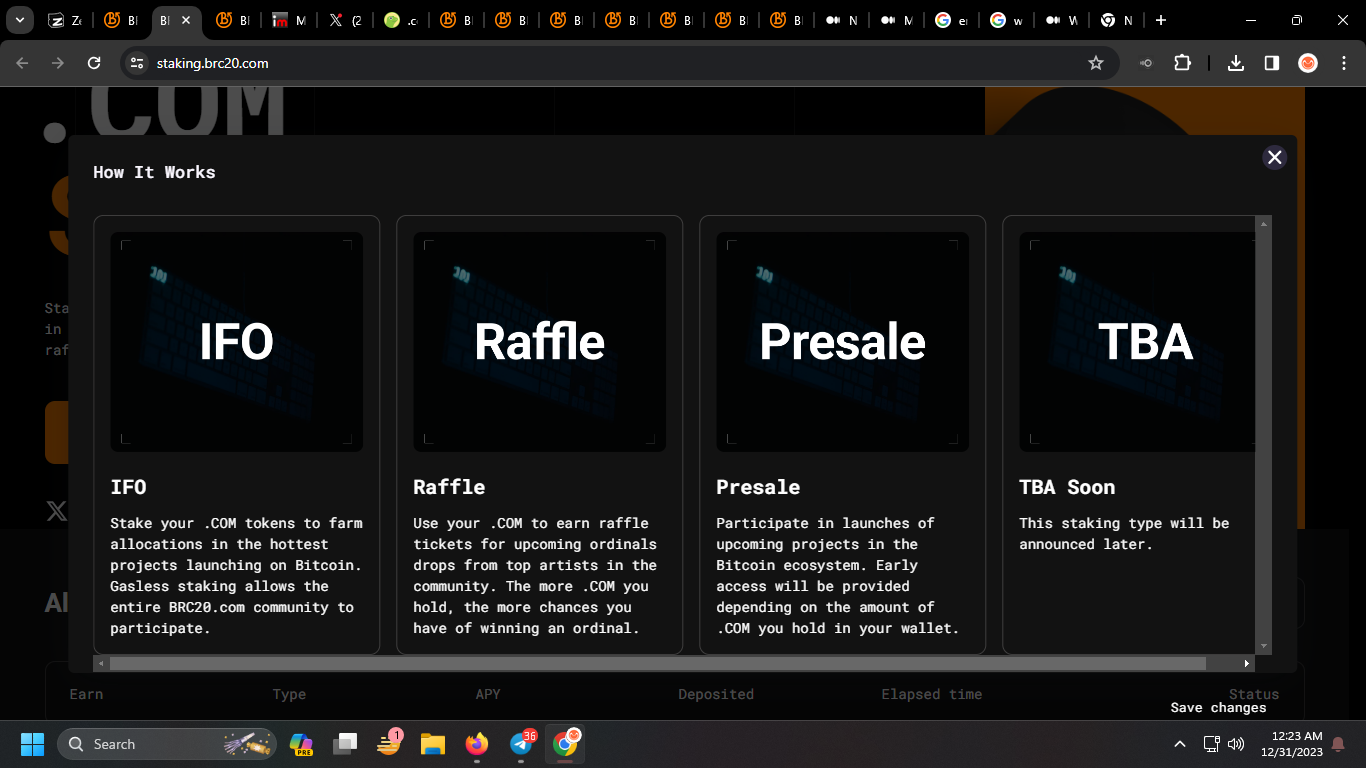This screenshot has width=1366, height=768.
Task: Show hidden system tray icons
Action: point(1180,744)
